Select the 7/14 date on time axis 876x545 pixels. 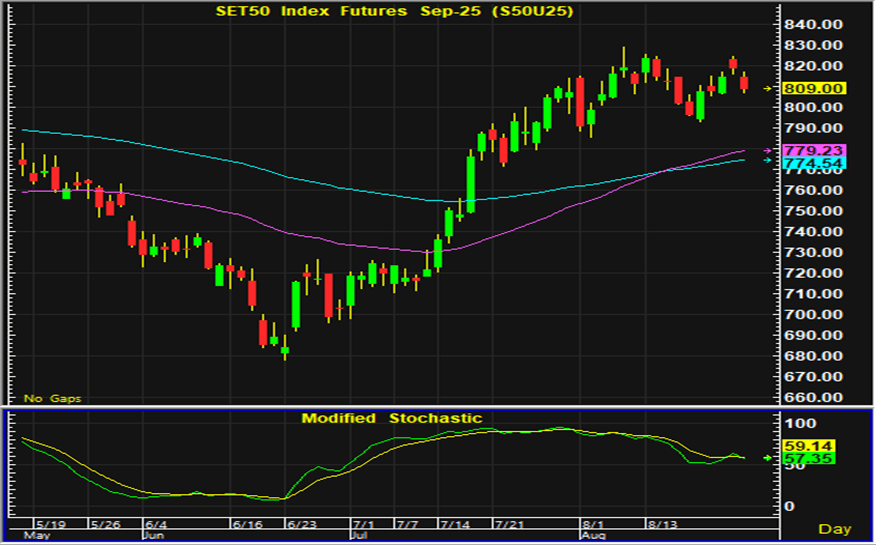456,523
